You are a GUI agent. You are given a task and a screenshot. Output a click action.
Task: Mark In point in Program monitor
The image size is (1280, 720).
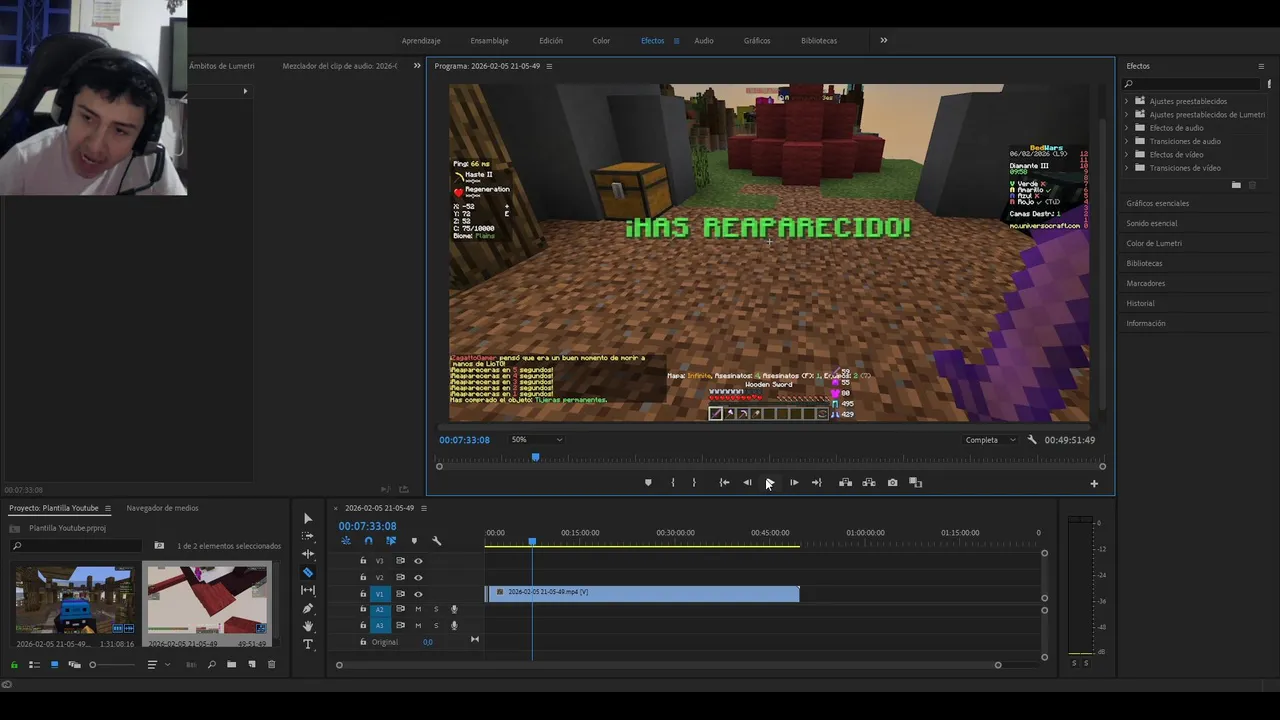(x=672, y=483)
